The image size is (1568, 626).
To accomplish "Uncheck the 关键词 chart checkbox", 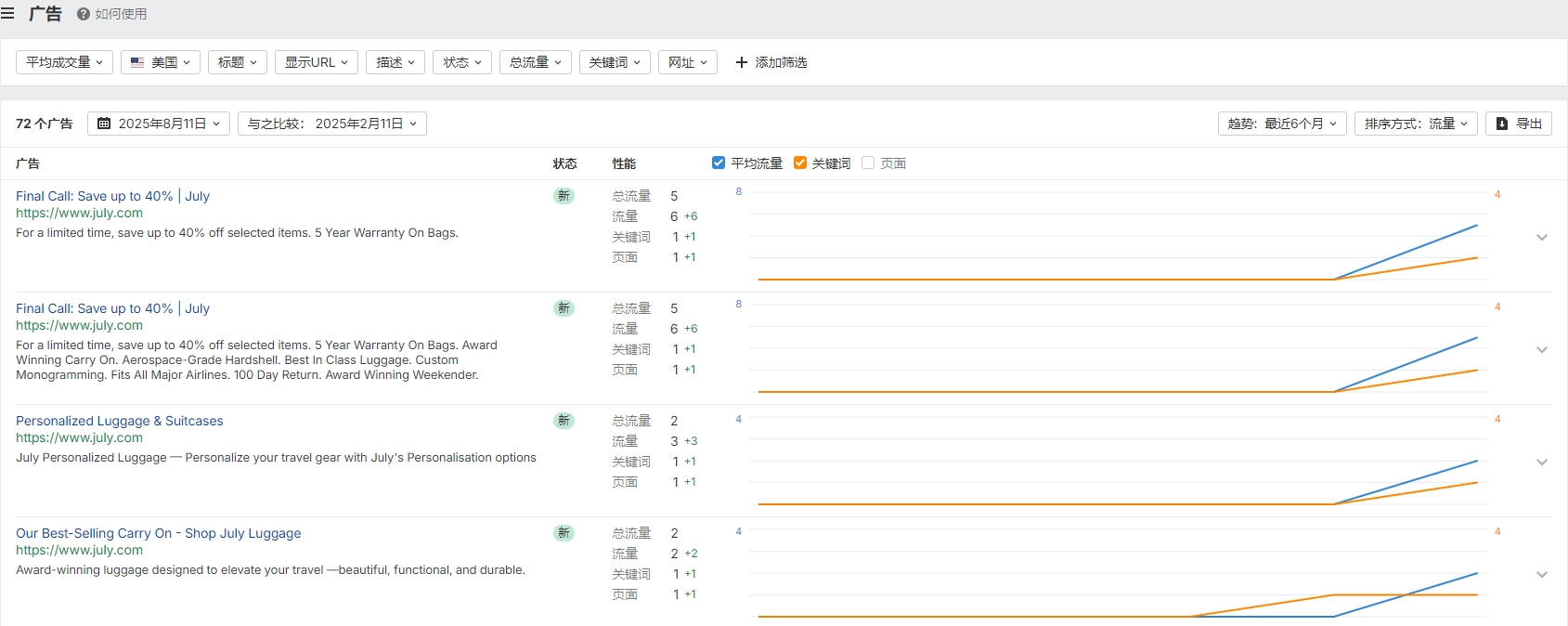I will [800, 163].
